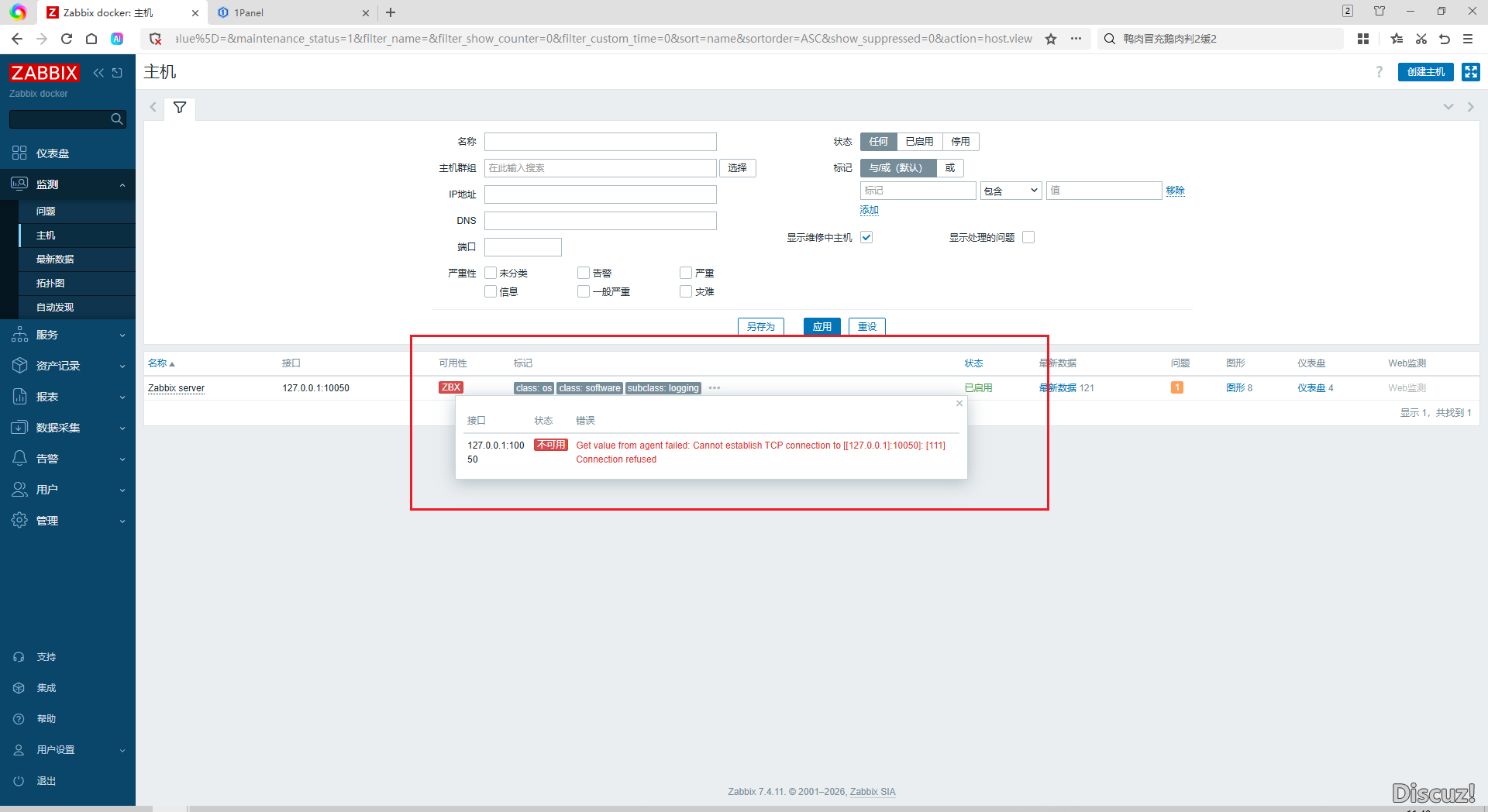This screenshot has height=812, width=1488.
Task: Click the browser reload icon
Action: [67, 39]
